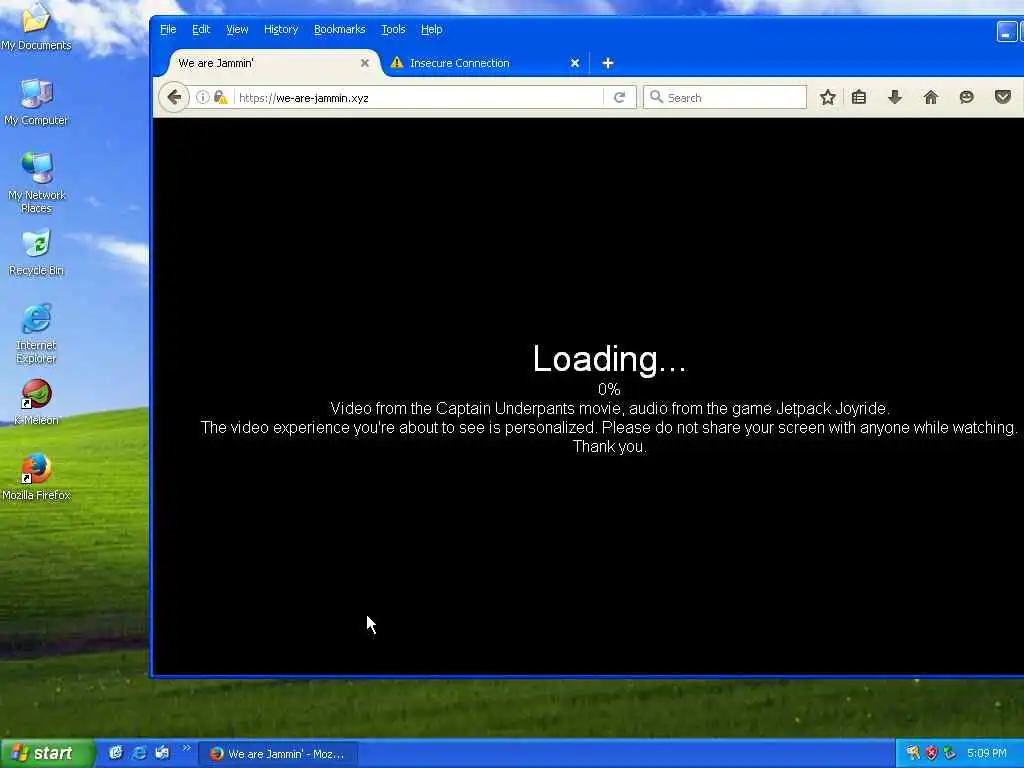The image size is (1024, 768).
Task: Open the Bookmarks menu
Action: click(x=340, y=29)
